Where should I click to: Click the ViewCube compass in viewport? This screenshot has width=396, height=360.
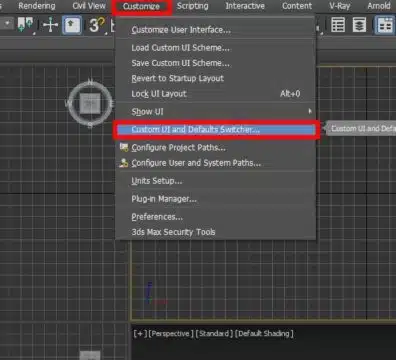[x=90, y=104]
